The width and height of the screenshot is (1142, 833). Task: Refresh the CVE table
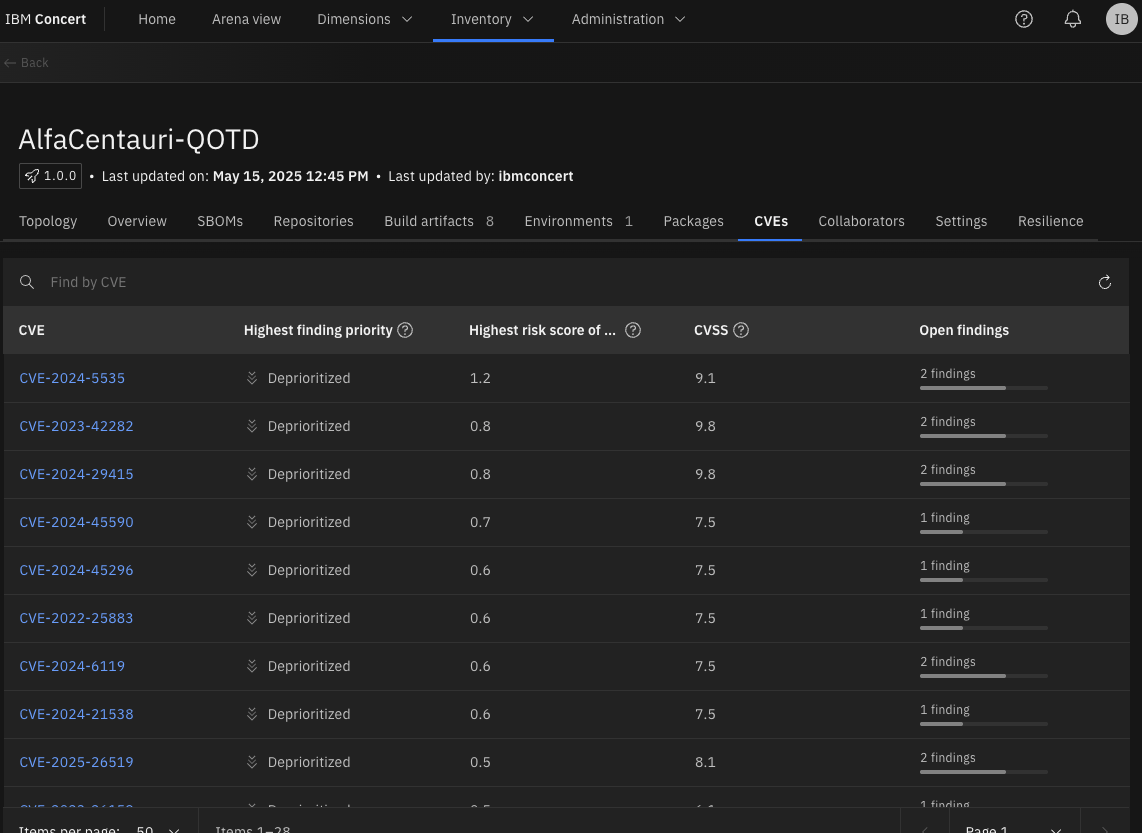1105,282
